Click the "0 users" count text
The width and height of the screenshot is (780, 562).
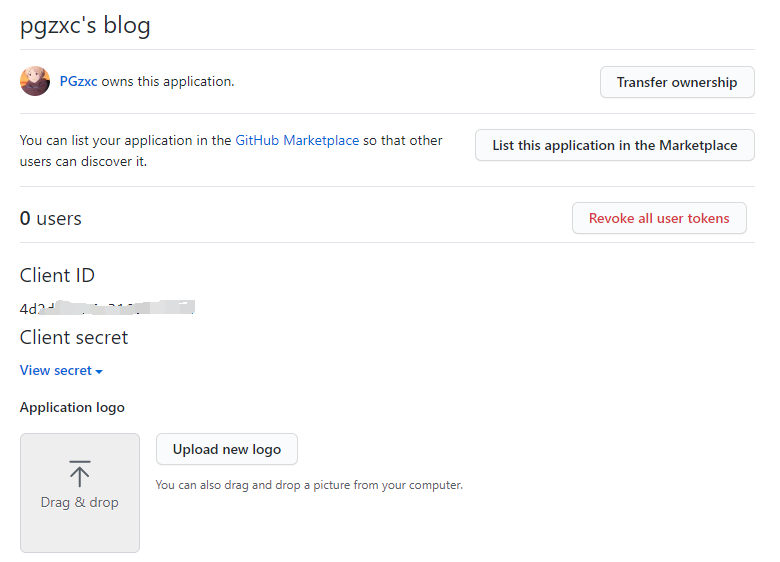point(51,218)
